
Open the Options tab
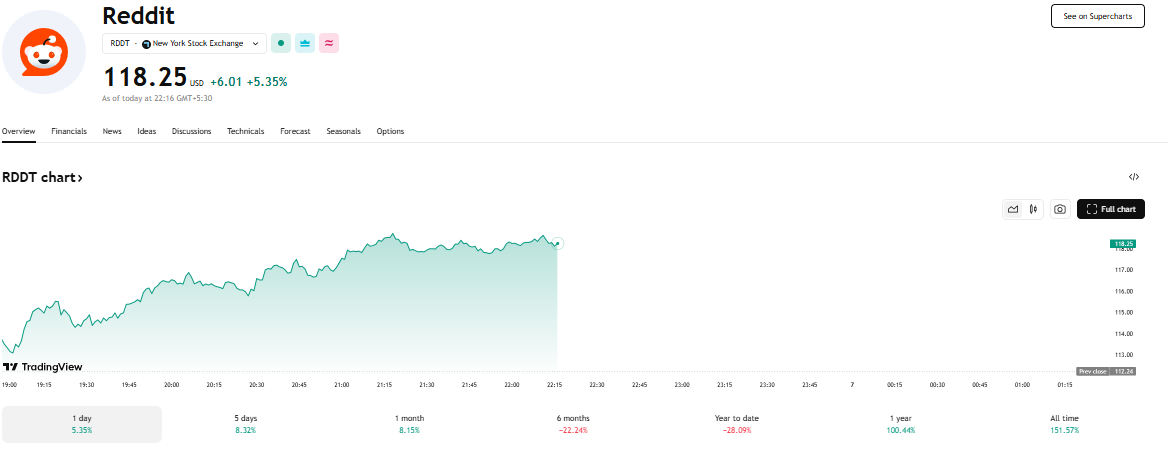(390, 131)
